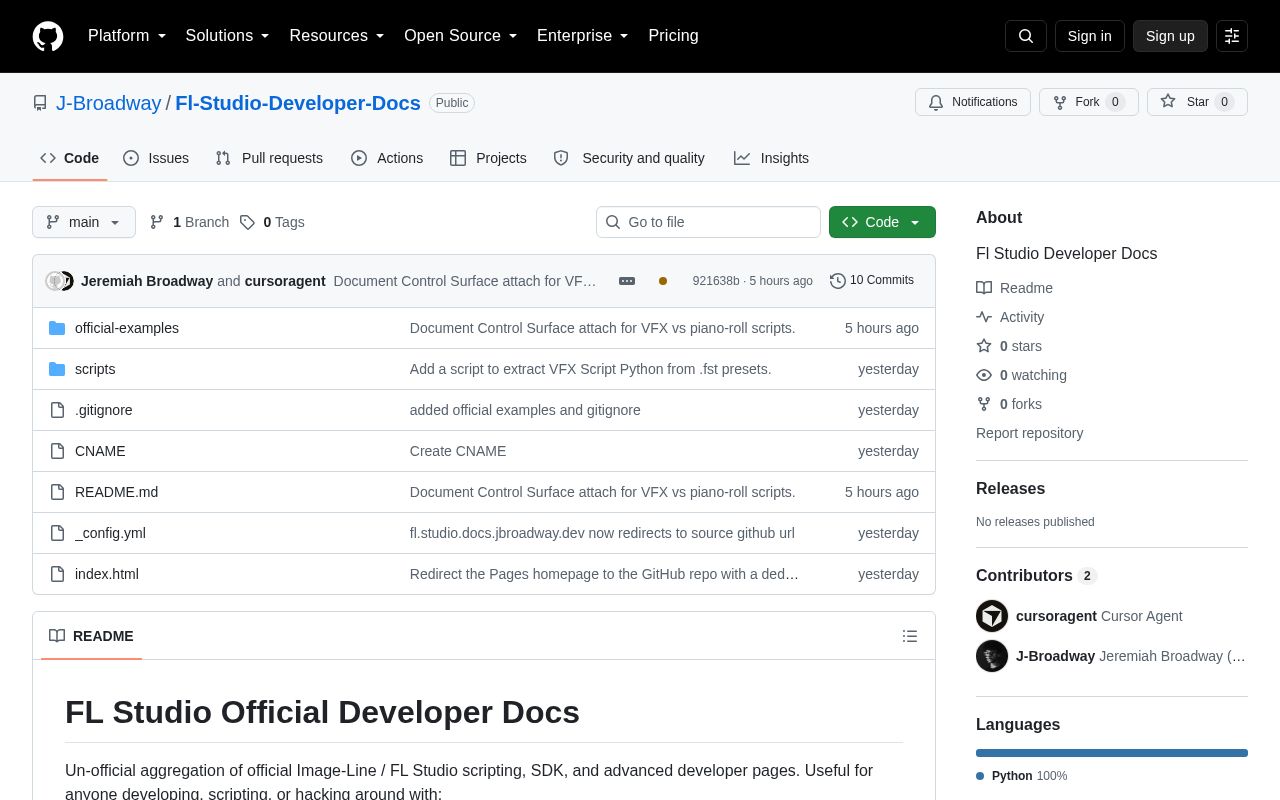This screenshot has height=800, width=1280.
Task: View the pending commit status dot
Action: click(x=663, y=281)
